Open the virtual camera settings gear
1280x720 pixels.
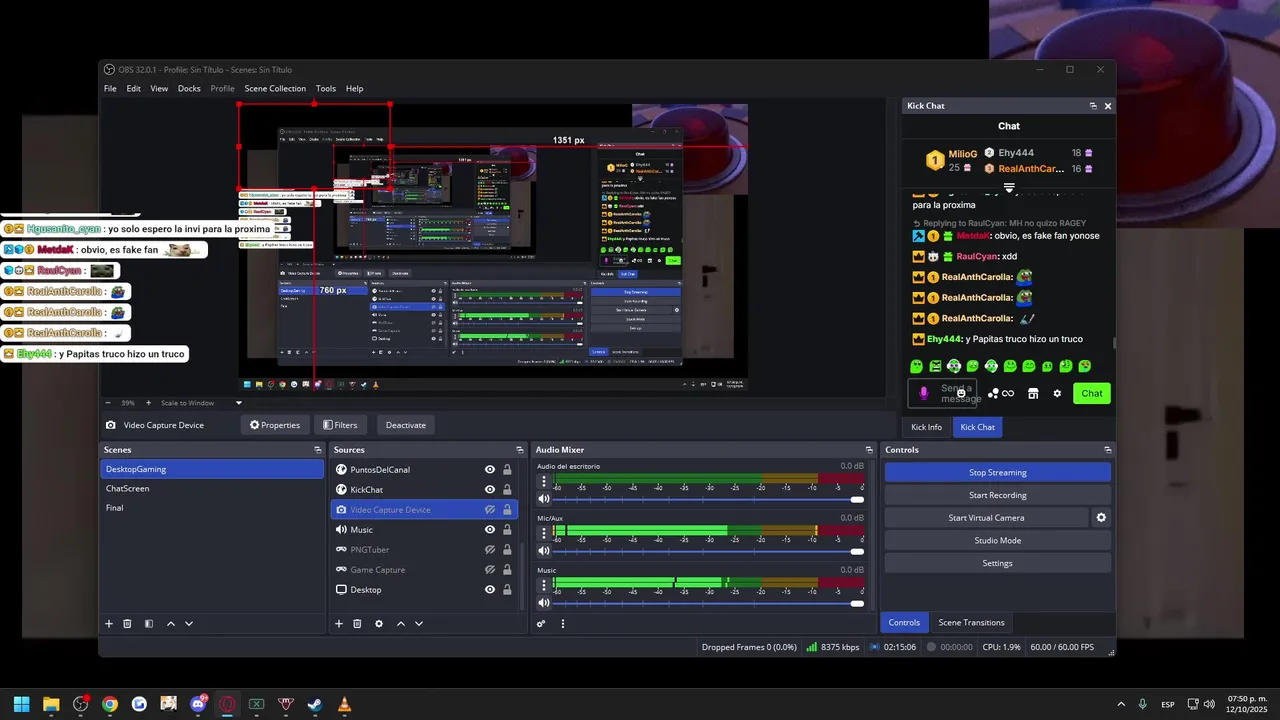click(x=1101, y=518)
